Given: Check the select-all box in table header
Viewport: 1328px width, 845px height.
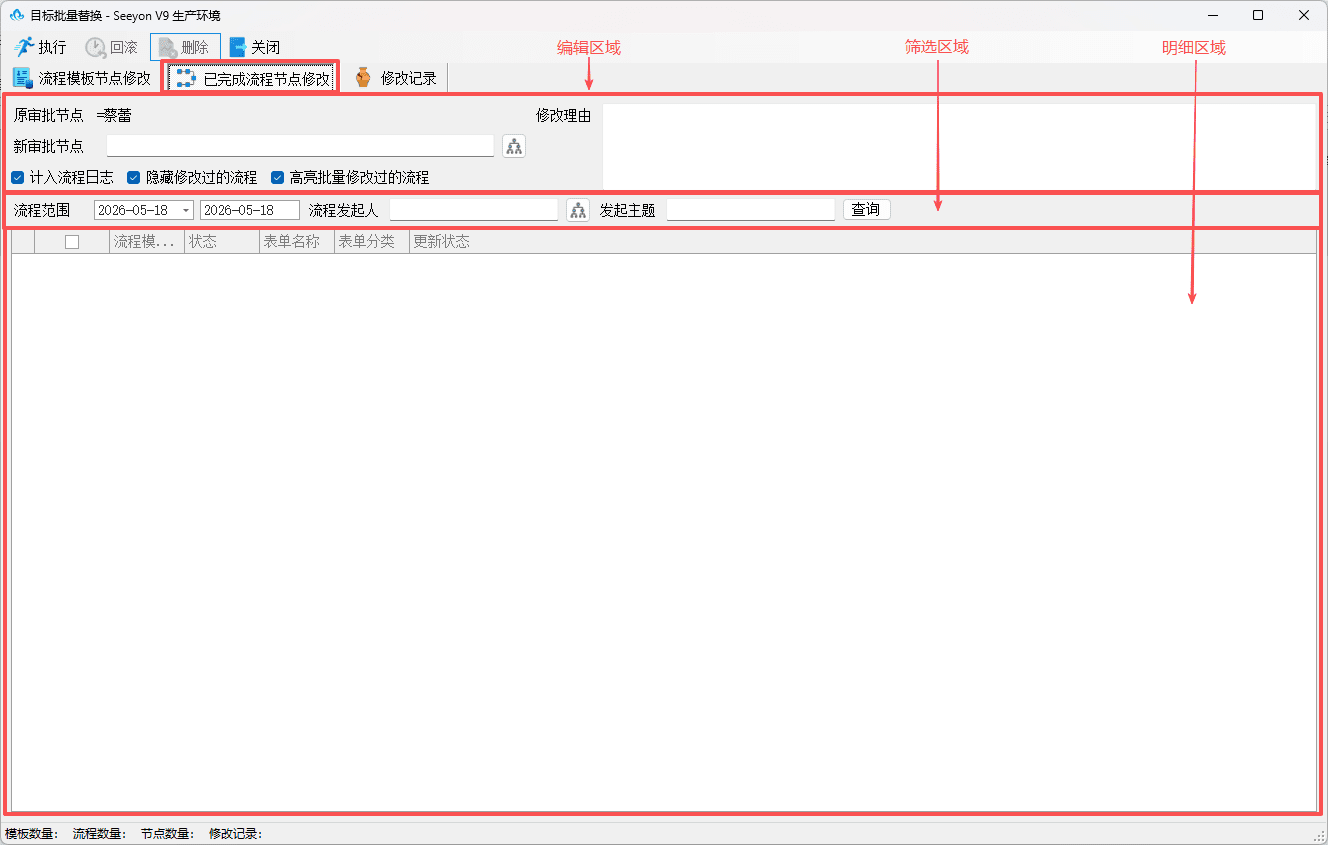Looking at the screenshot, I should [x=72, y=241].
